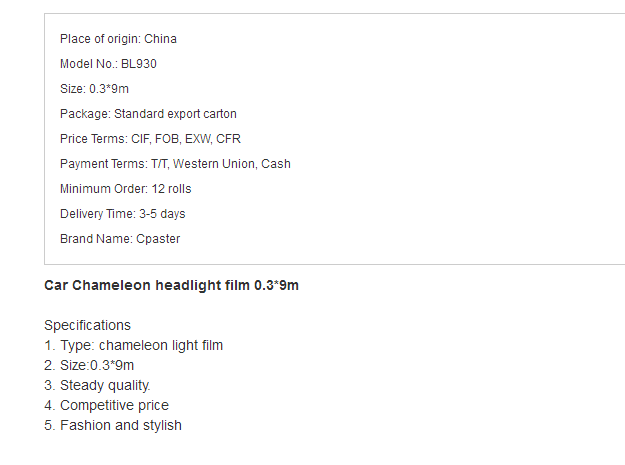This screenshot has height=465, width=625.
Task: Click list item 2 'Size:0.3*9m'
Action: [x=89, y=365]
